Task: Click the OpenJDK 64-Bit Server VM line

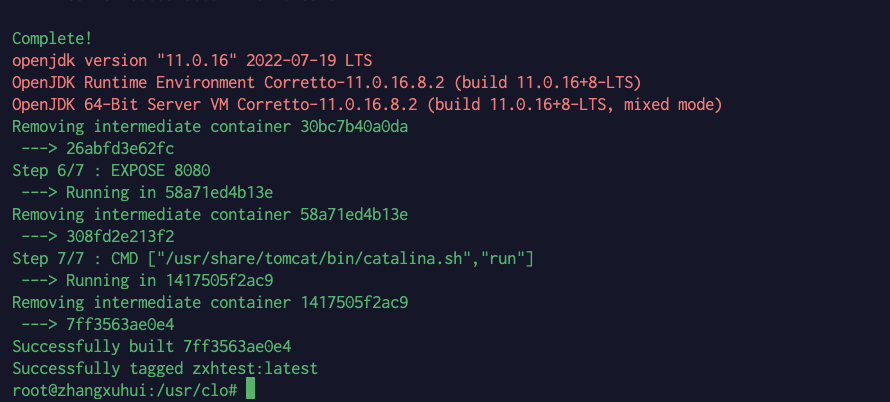Action: [x=367, y=104]
